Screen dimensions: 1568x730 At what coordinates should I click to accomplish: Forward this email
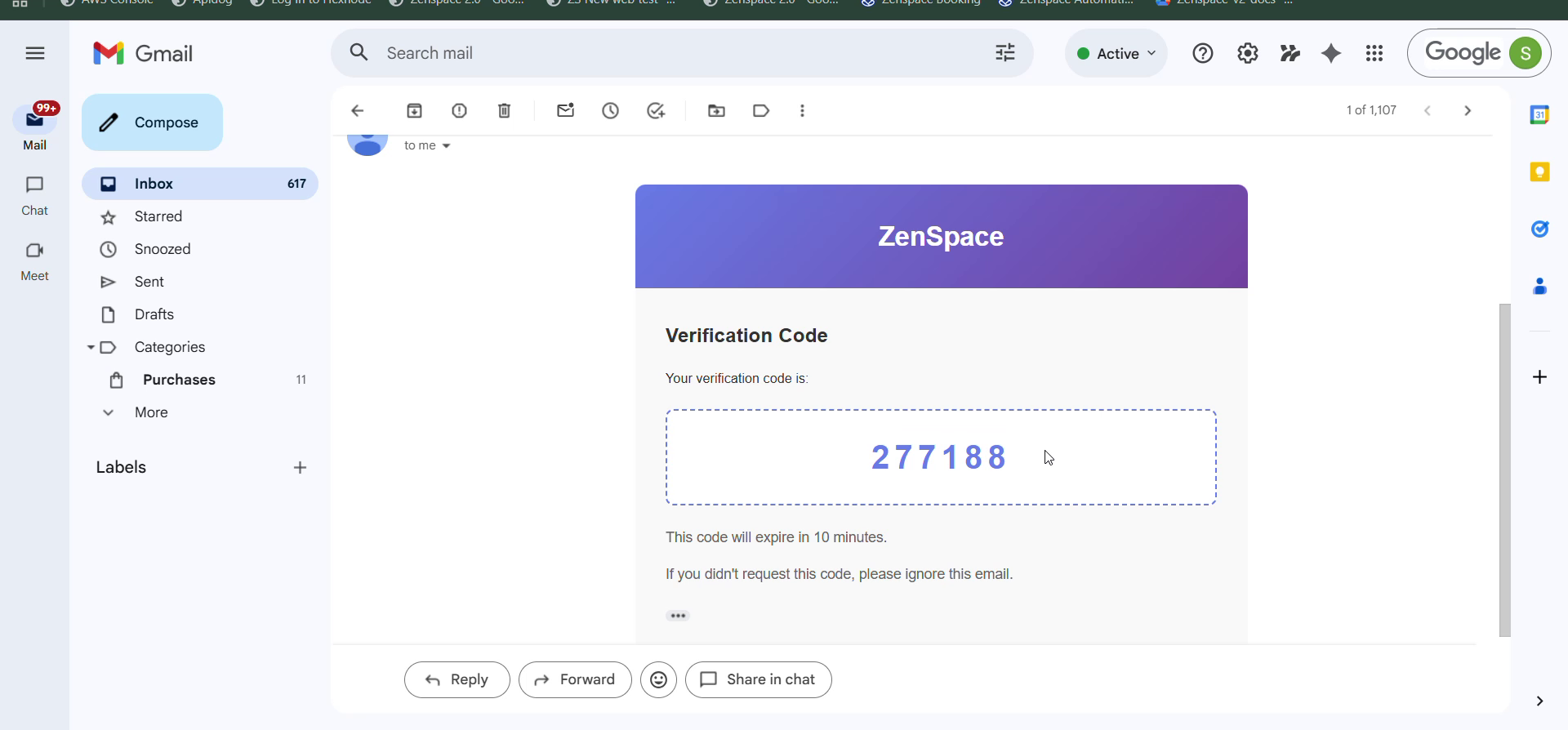click(575, 679)
